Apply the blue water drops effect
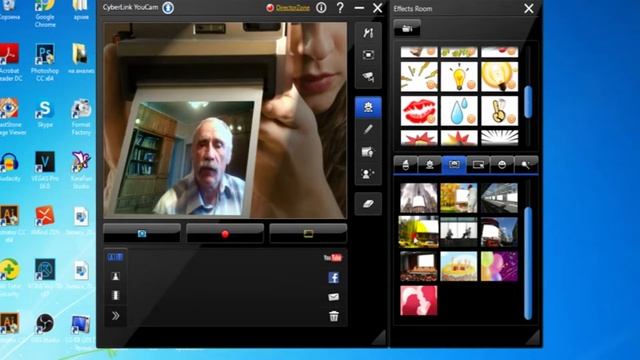The height and width of the screenshot is (360, 640). [x=459, y=111]
